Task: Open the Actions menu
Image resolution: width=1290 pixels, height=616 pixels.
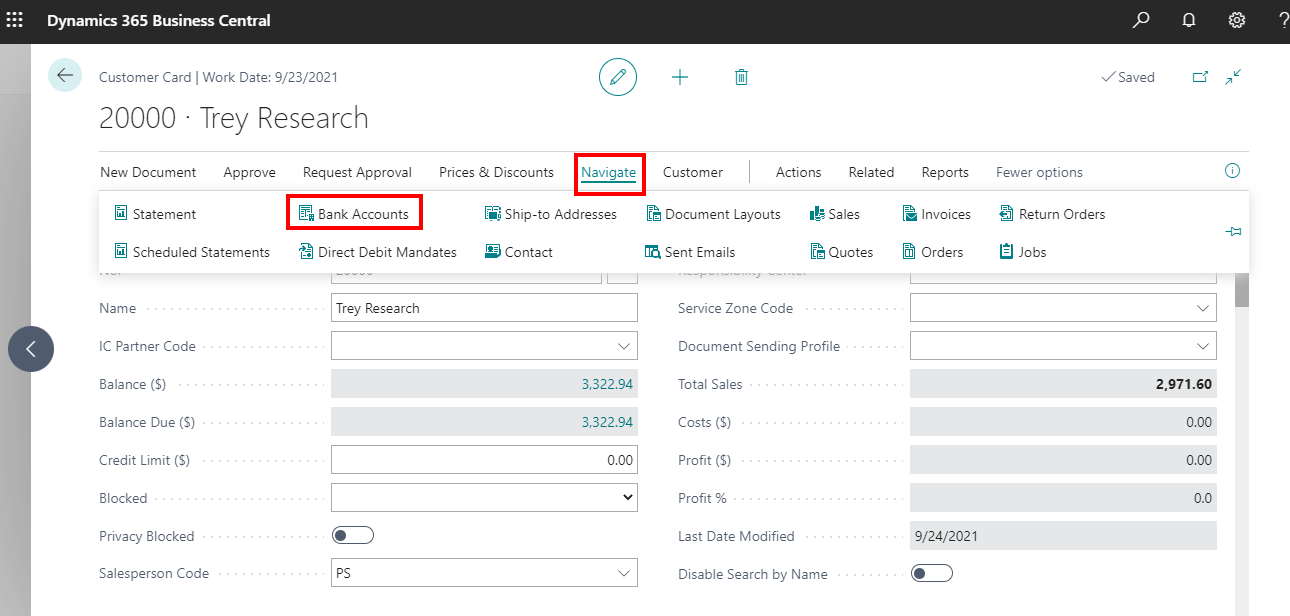Action: point(798,172)
